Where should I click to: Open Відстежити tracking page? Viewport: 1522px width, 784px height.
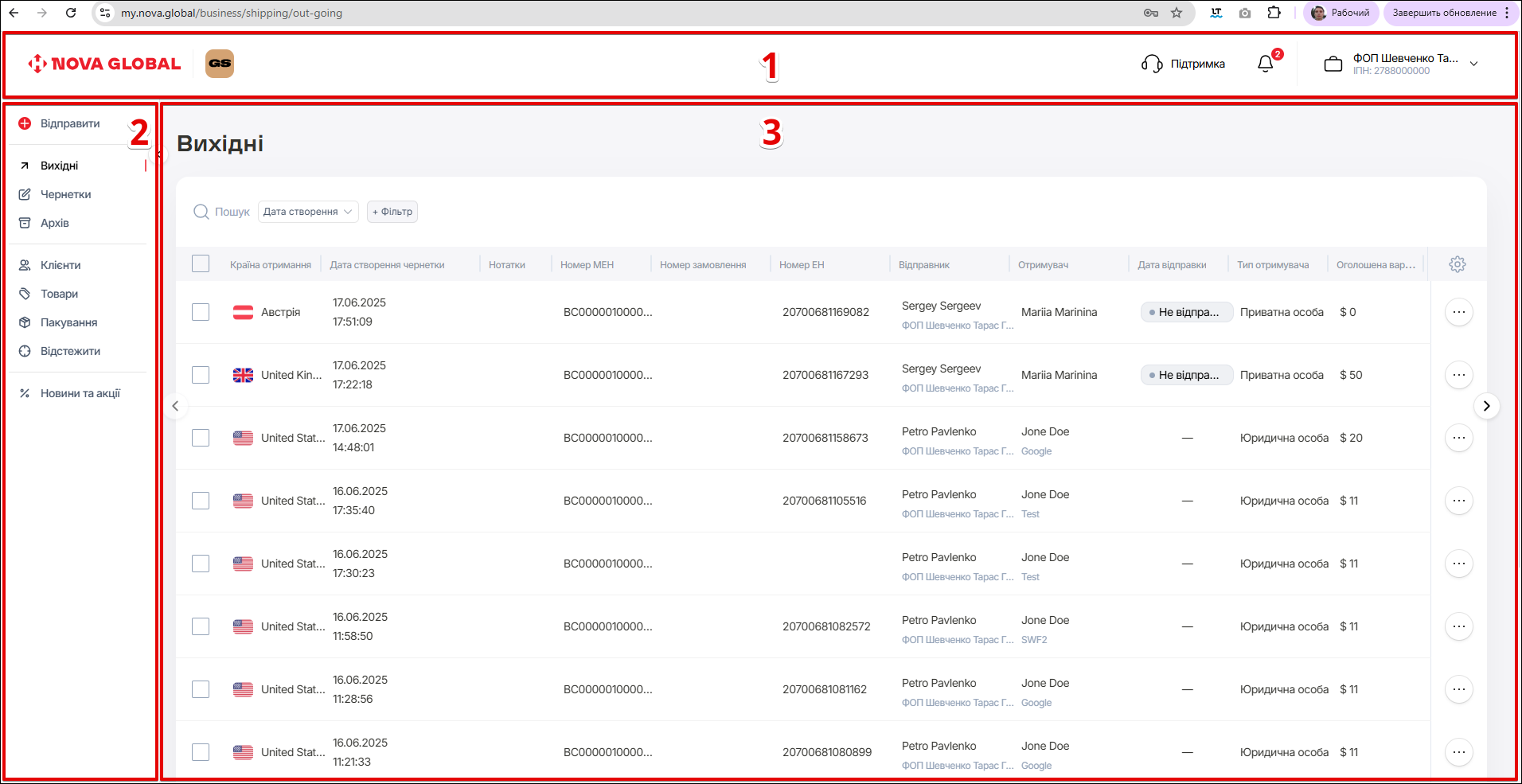(70, 351)
